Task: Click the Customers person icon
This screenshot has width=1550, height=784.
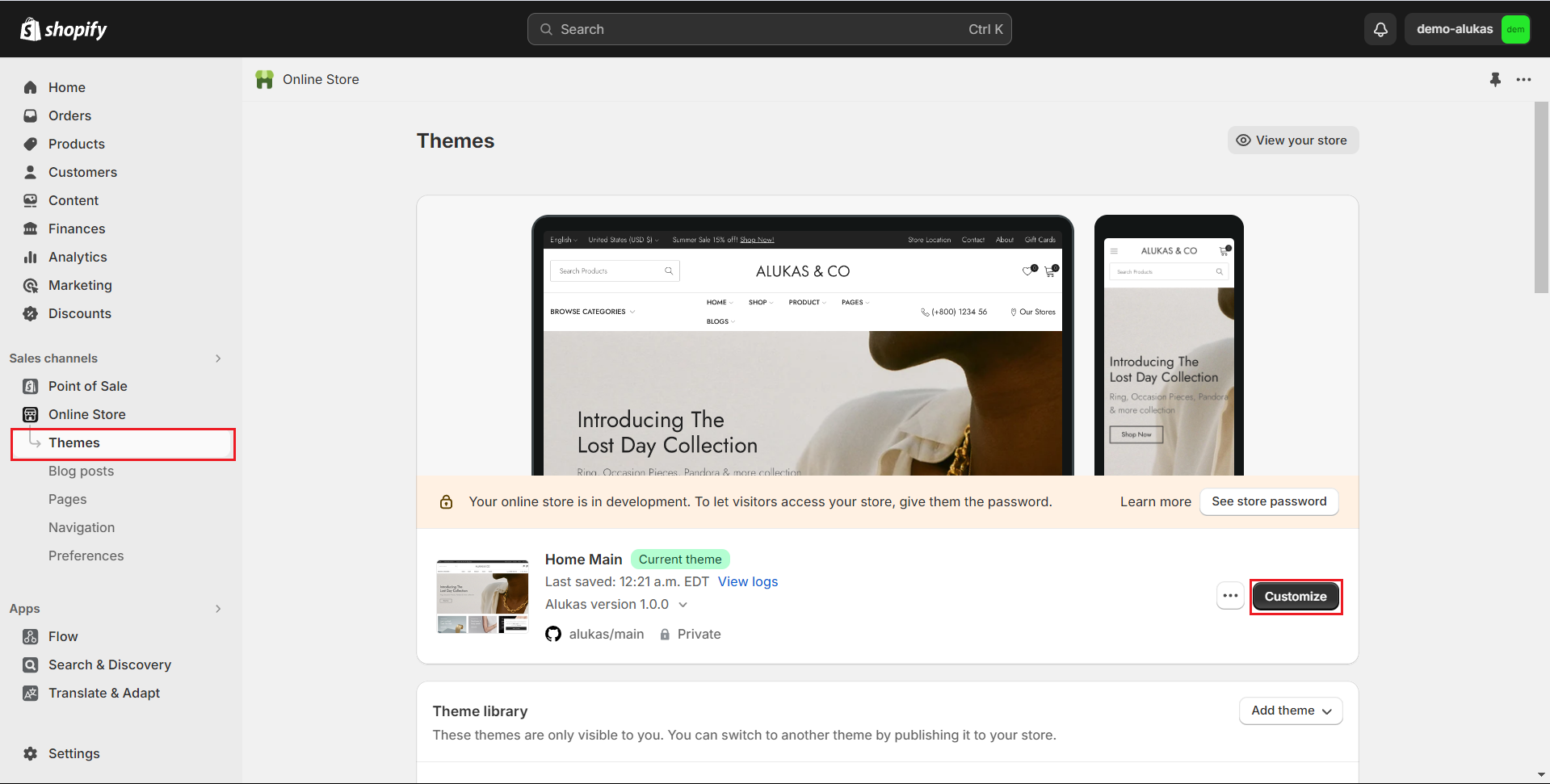Action: point(31,172)
